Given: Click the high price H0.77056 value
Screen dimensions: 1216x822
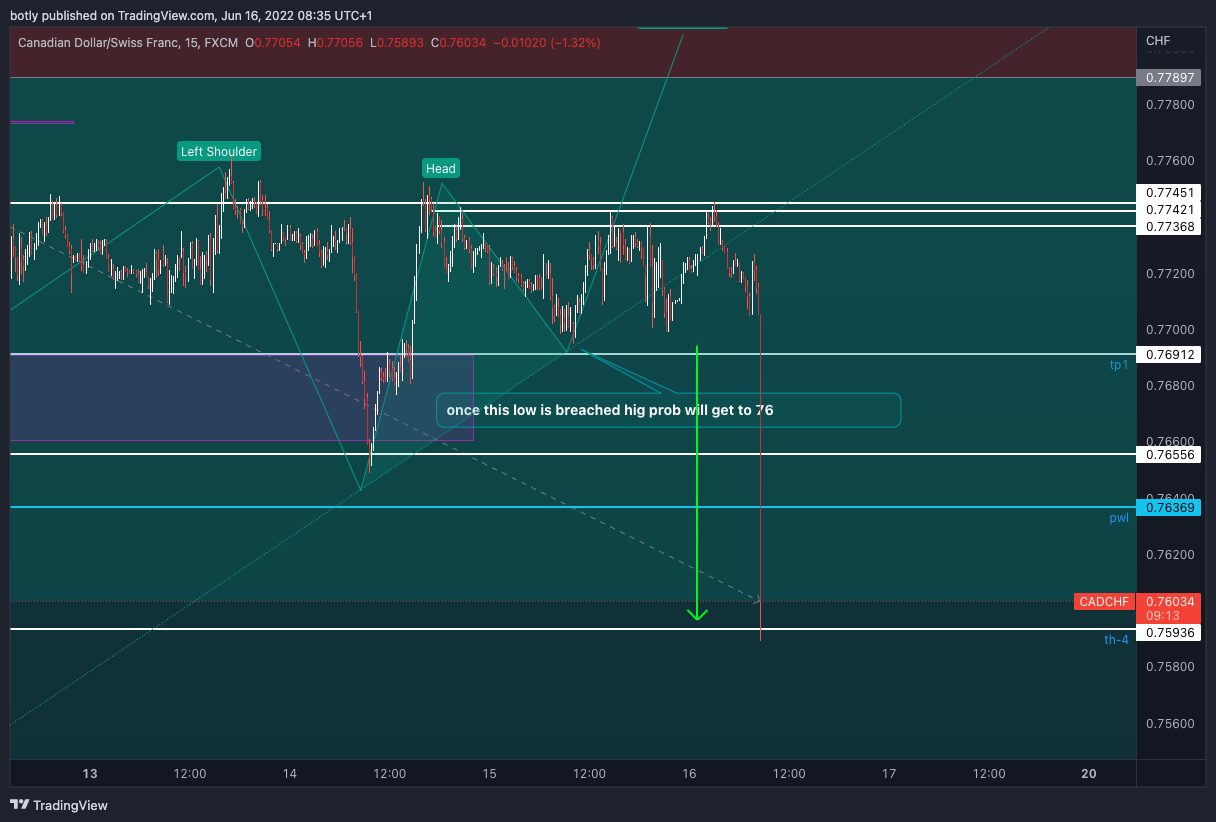Looking at the screenshot, I should point(335,42).
